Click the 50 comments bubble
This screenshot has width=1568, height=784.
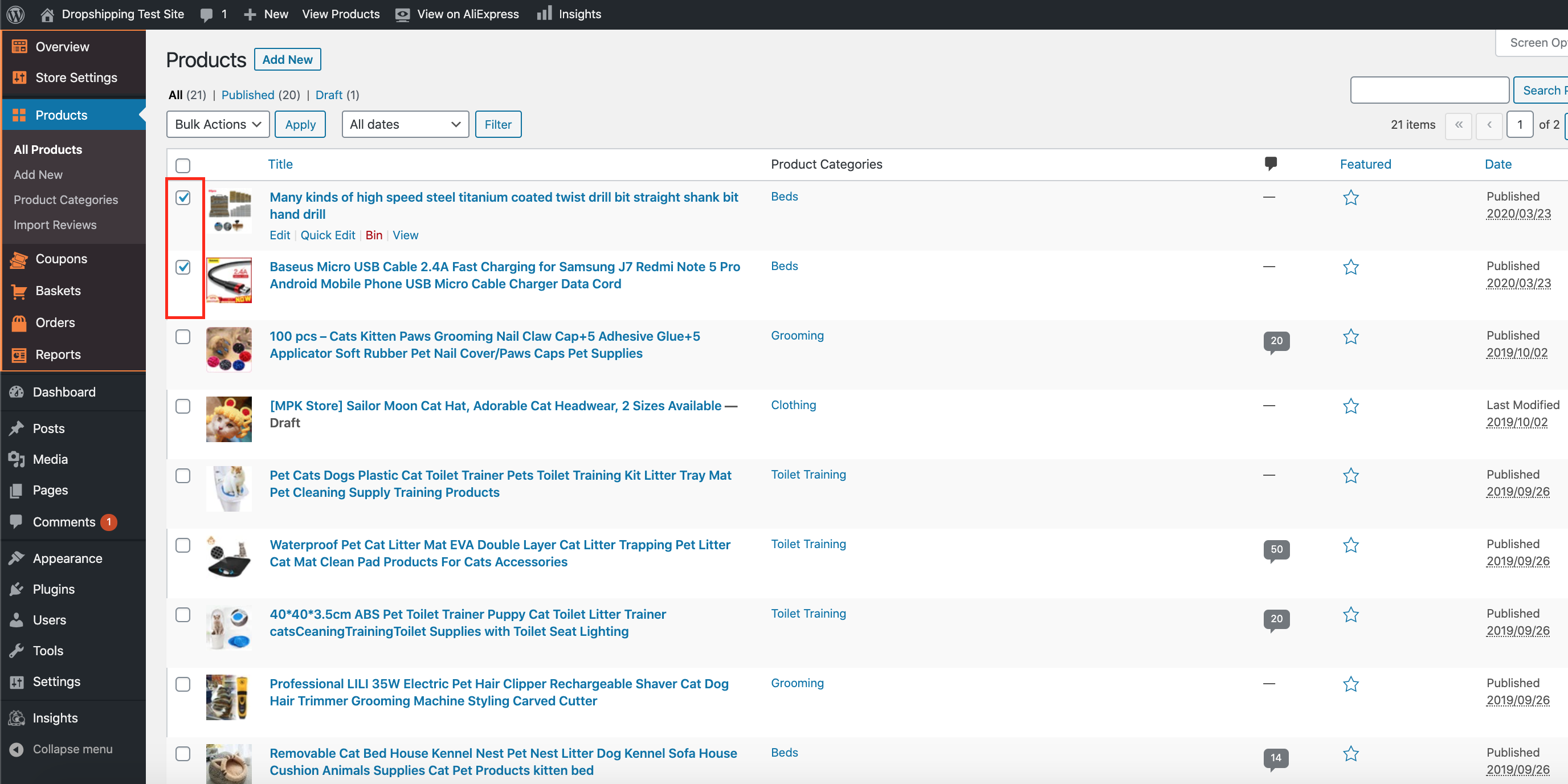[x=1276, y=549]
